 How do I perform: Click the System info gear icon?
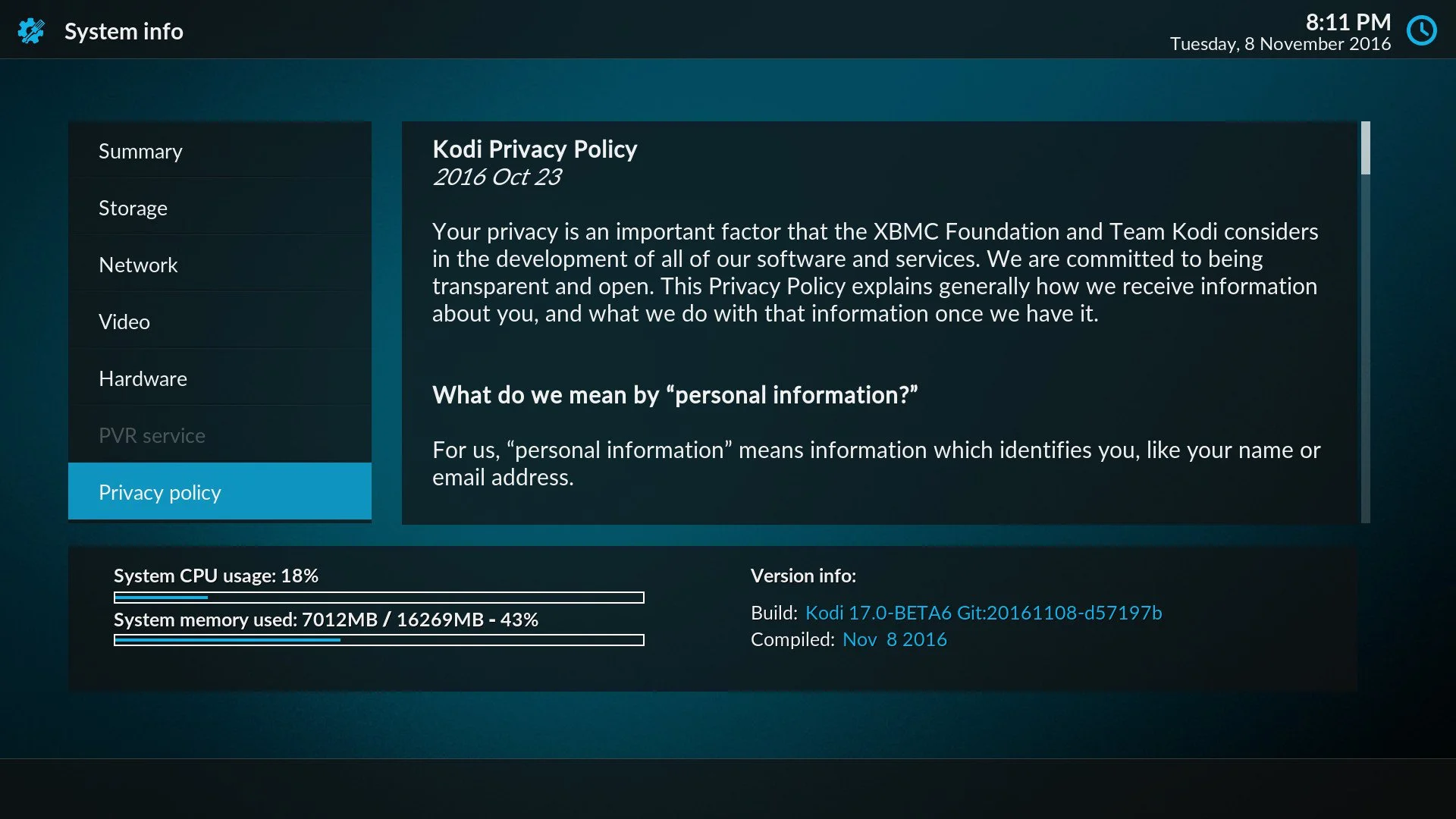point(31,31)
